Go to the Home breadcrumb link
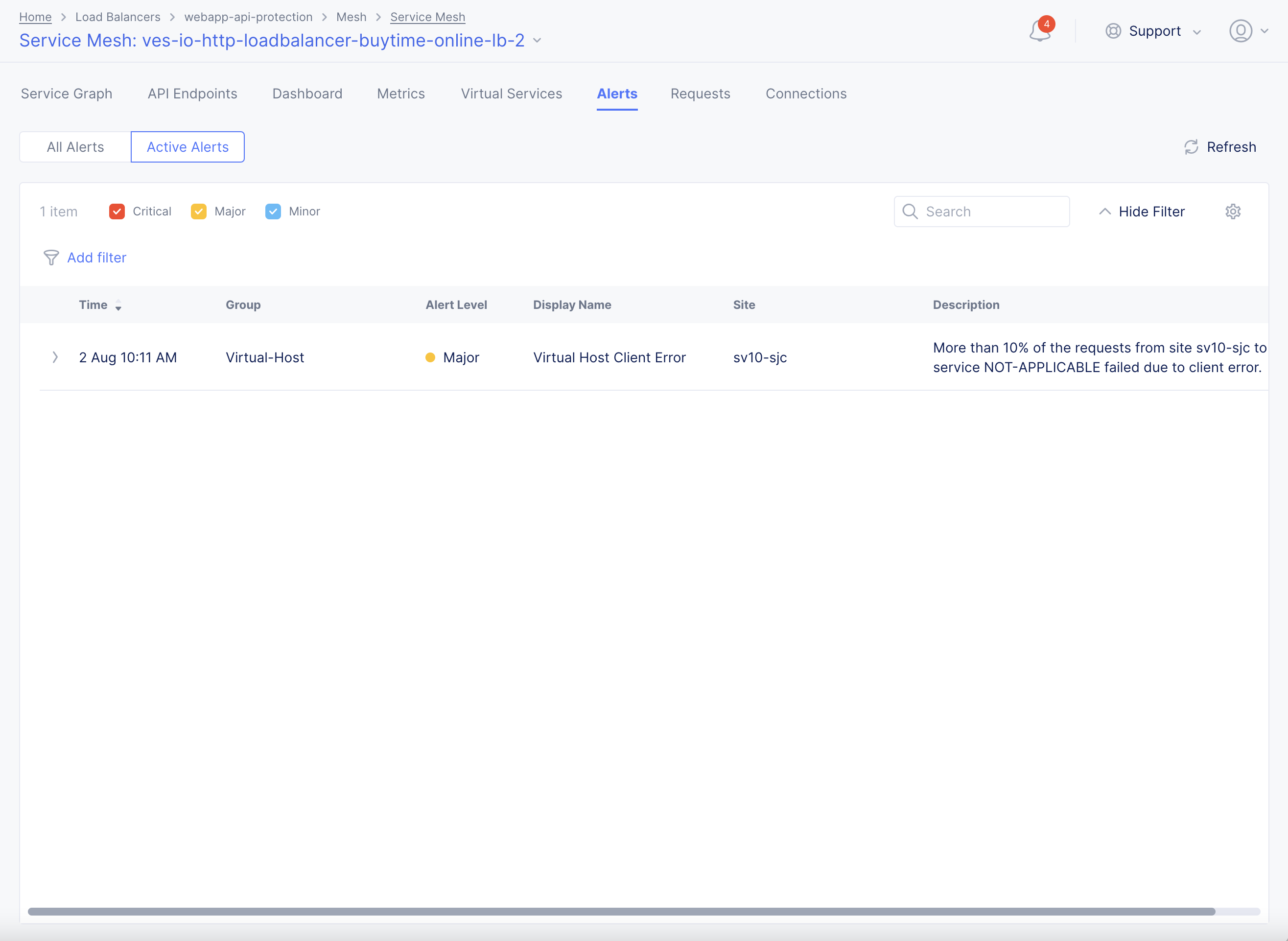Image resolution: width=1288 pixels, height=941 pixels. pyautogui.click(x=35, y=17)
